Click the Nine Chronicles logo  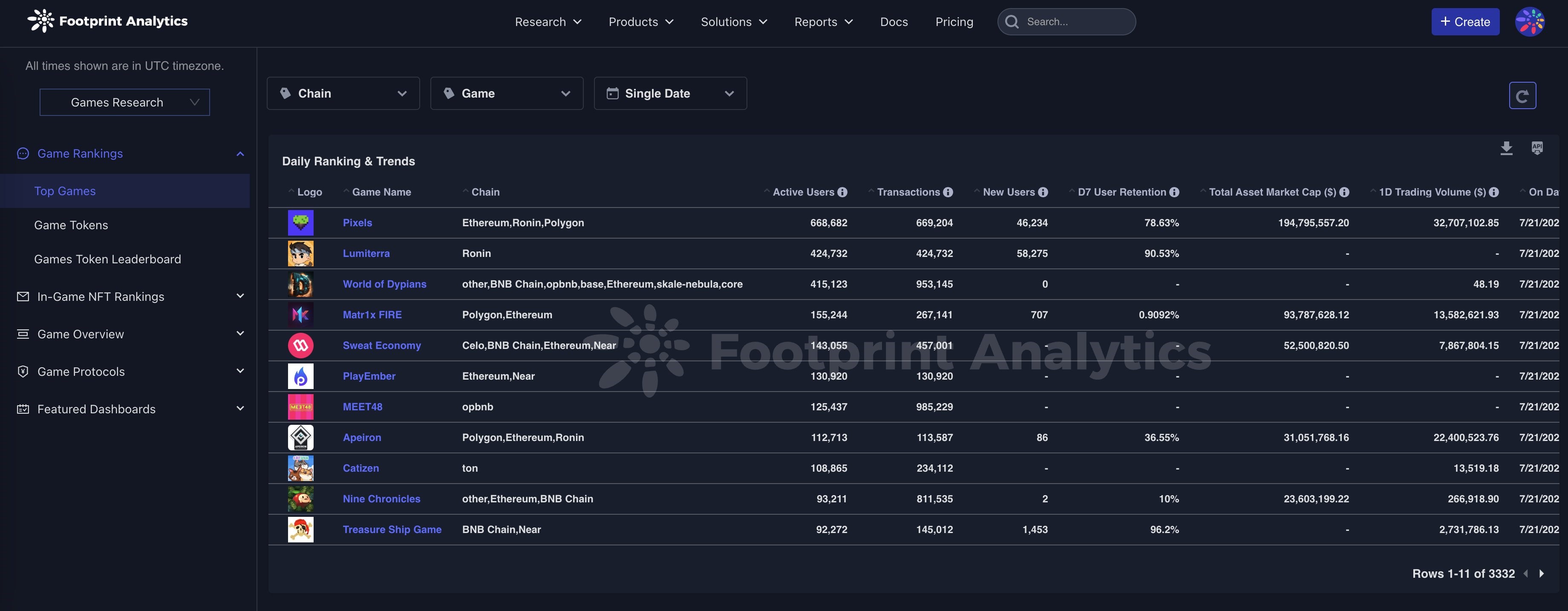tap(301, 499)
